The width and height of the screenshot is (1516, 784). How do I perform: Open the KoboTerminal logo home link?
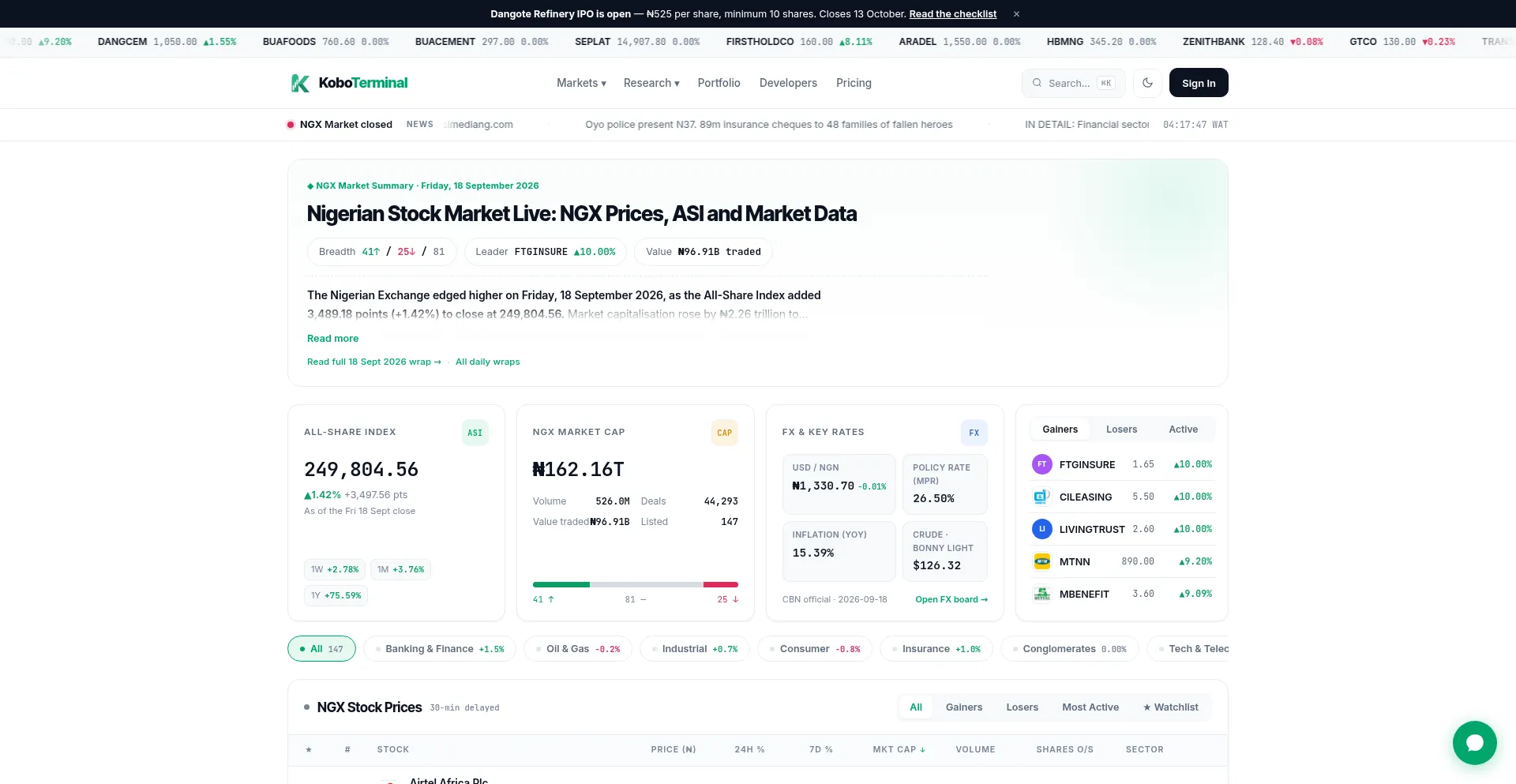coord(349,83)
